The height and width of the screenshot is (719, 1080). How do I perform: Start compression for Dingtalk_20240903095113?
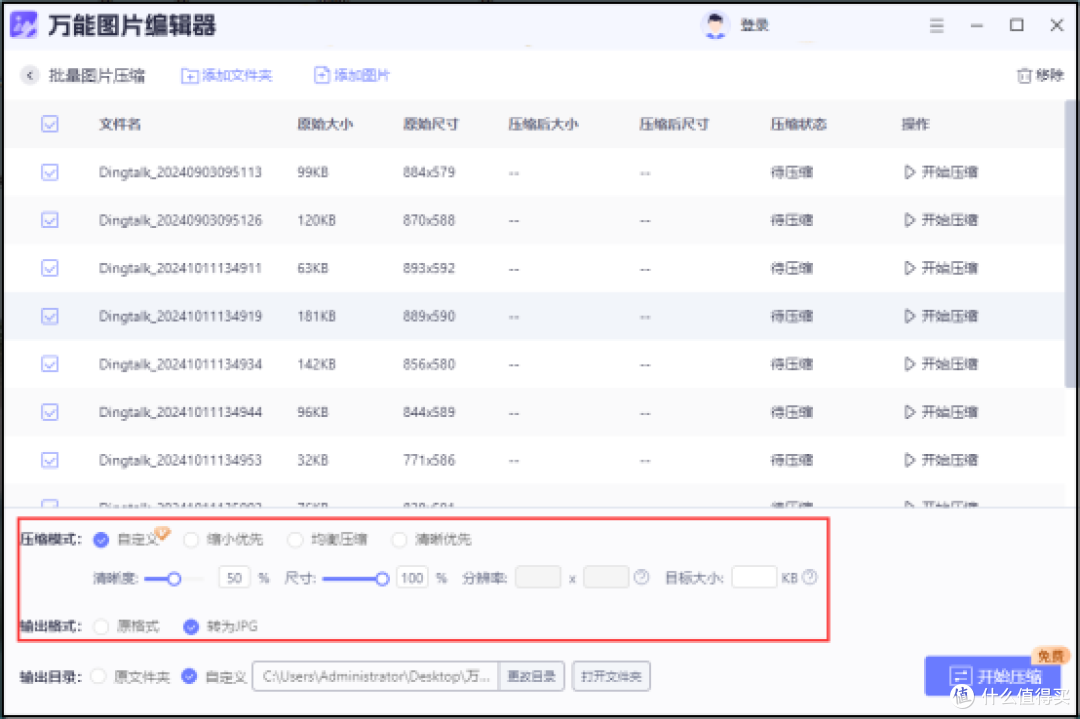(940, 172)
